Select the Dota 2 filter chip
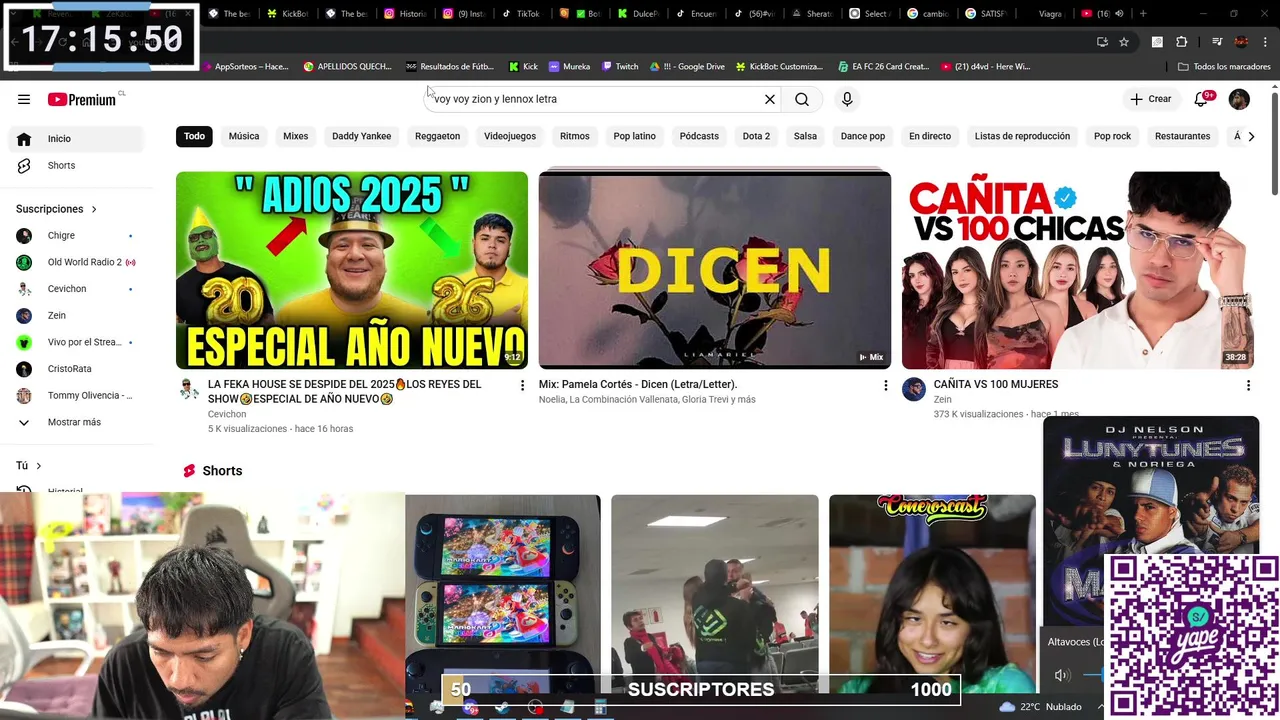 (756, 136)
